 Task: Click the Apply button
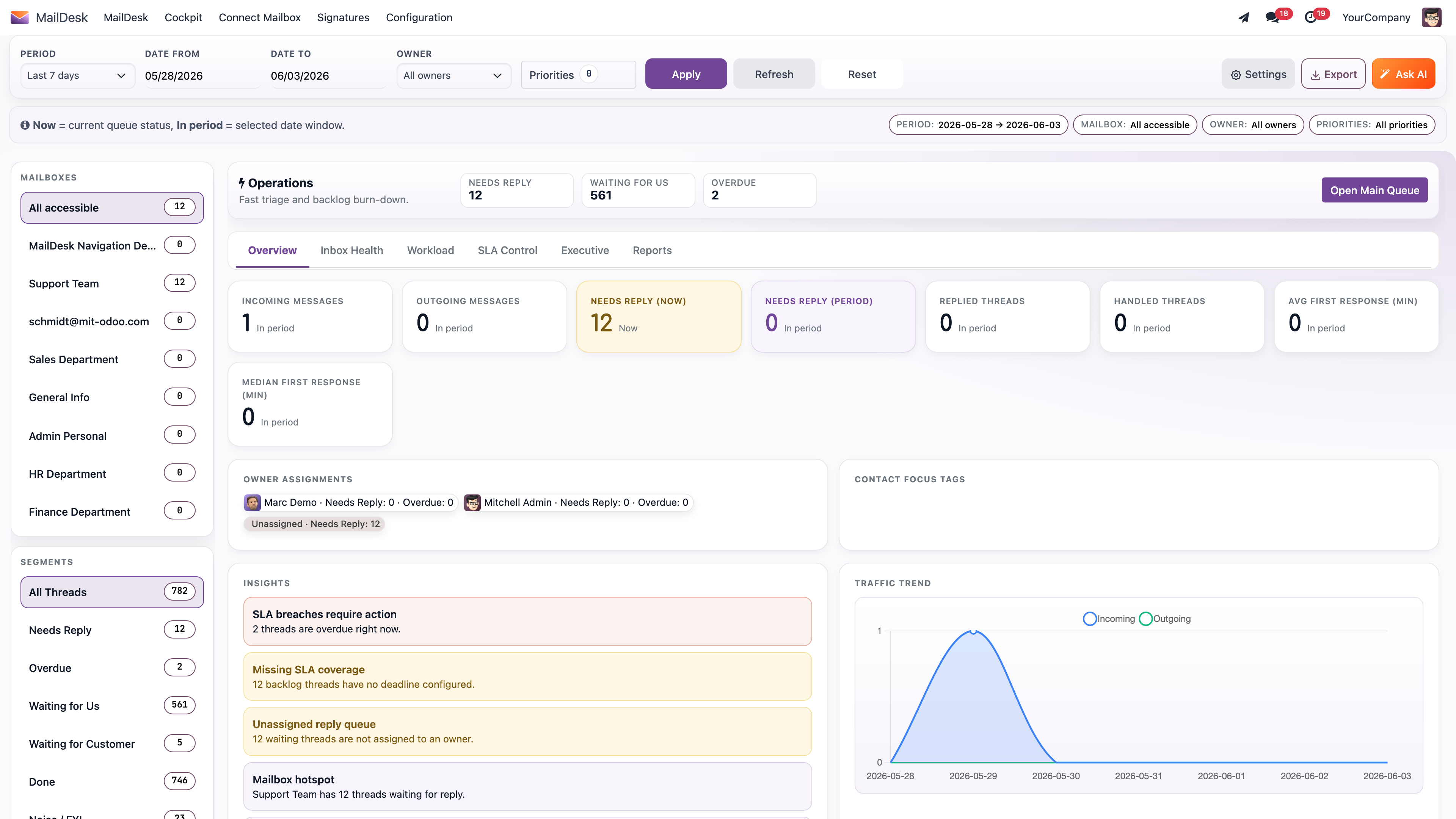tap(686, 74)
